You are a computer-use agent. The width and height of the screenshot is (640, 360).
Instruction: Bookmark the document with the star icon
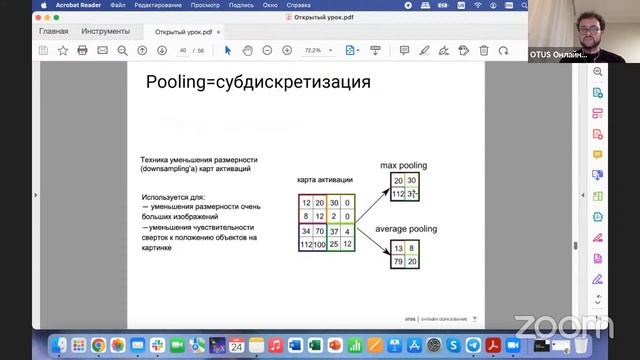(63, 51)
